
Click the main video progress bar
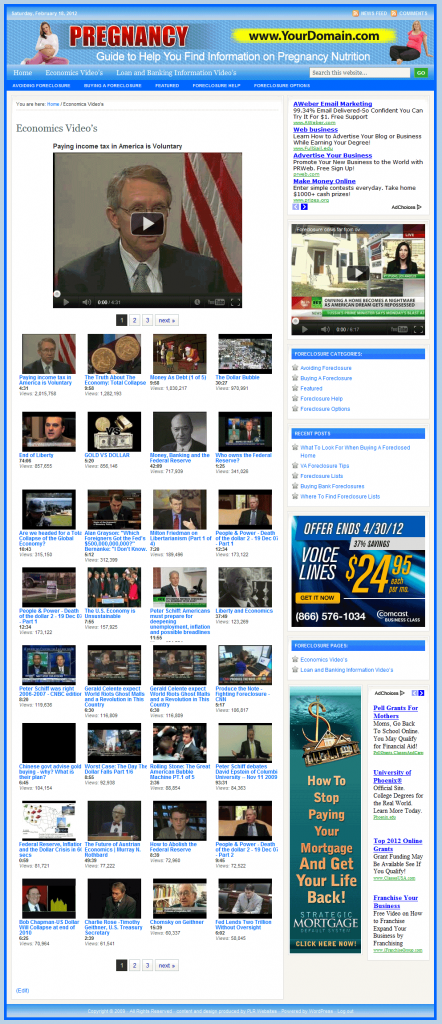(x=147, y=293)
